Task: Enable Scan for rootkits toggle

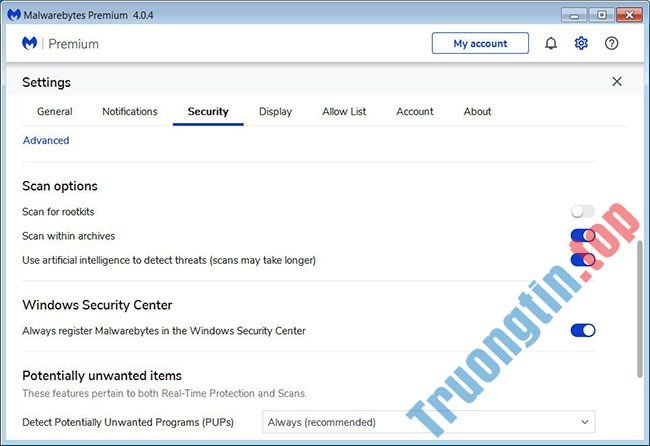Action: click(x=582, y=212)
